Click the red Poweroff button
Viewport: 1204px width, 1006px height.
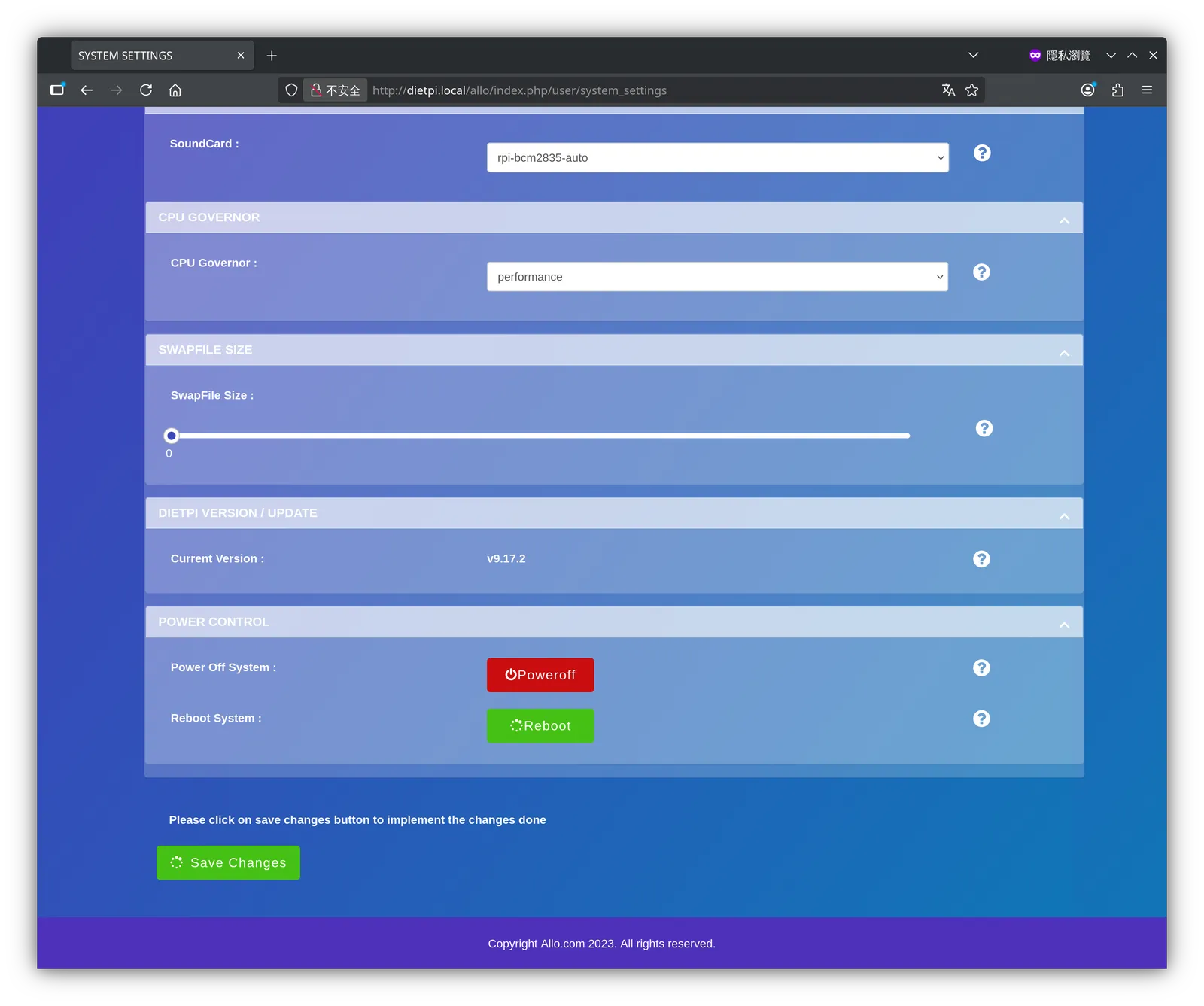click(x=540, y=675)
